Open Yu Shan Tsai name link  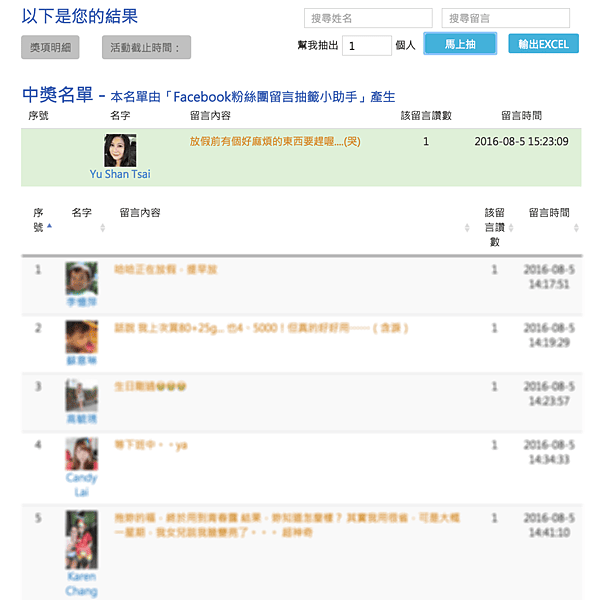(x=120, y=173)
